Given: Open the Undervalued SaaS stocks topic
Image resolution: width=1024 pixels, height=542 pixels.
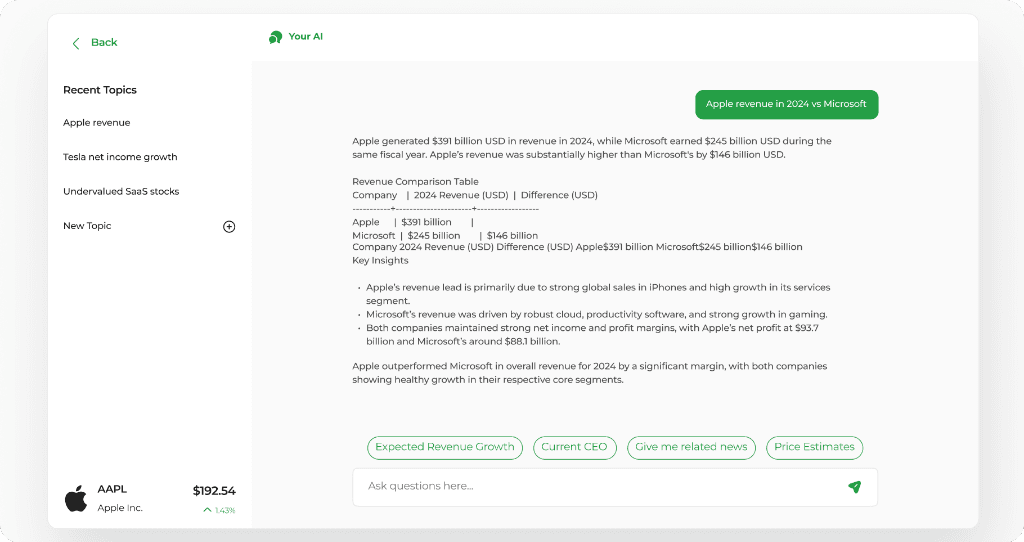Looking at the screenshot, I should [x=121, y=191].
